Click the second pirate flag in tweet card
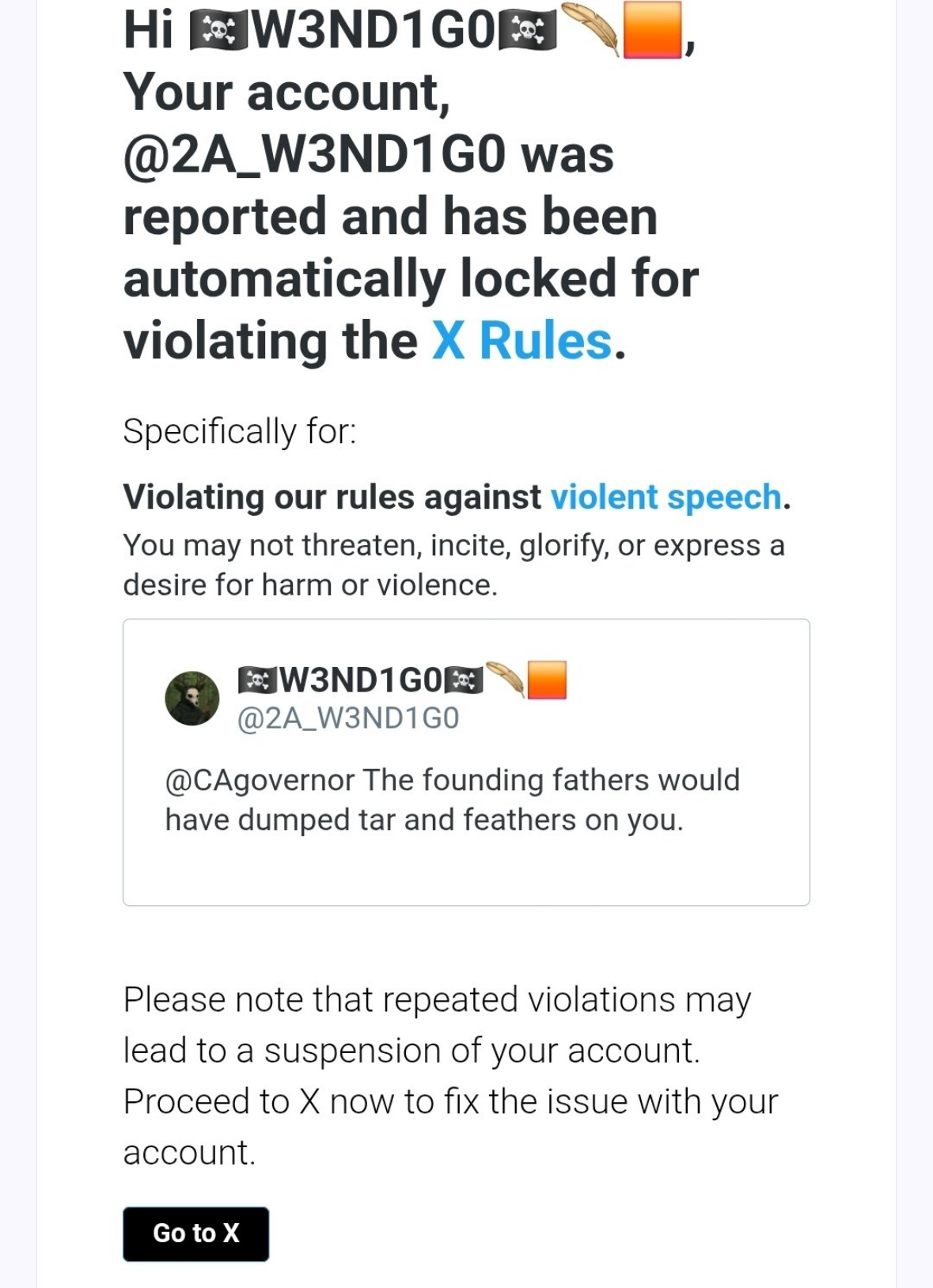 464,680
